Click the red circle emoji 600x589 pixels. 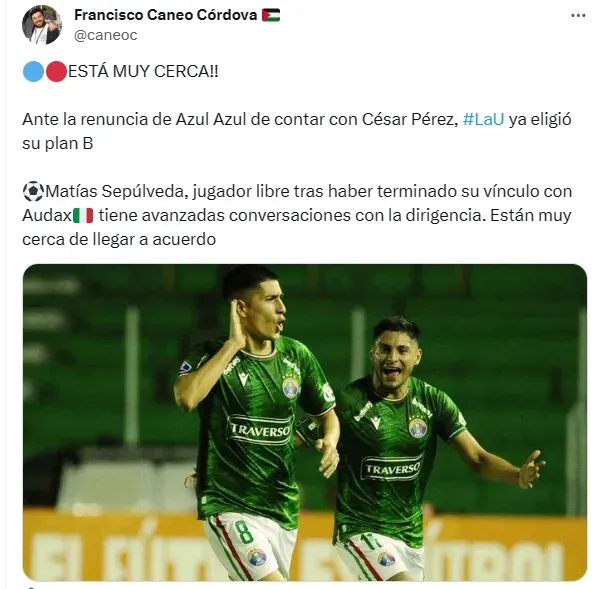56,72
